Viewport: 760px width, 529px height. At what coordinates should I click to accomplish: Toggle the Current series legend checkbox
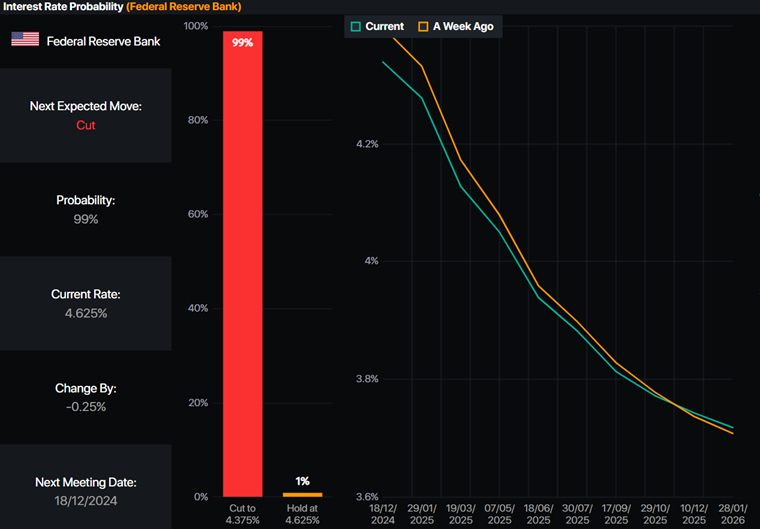[355, 26]
